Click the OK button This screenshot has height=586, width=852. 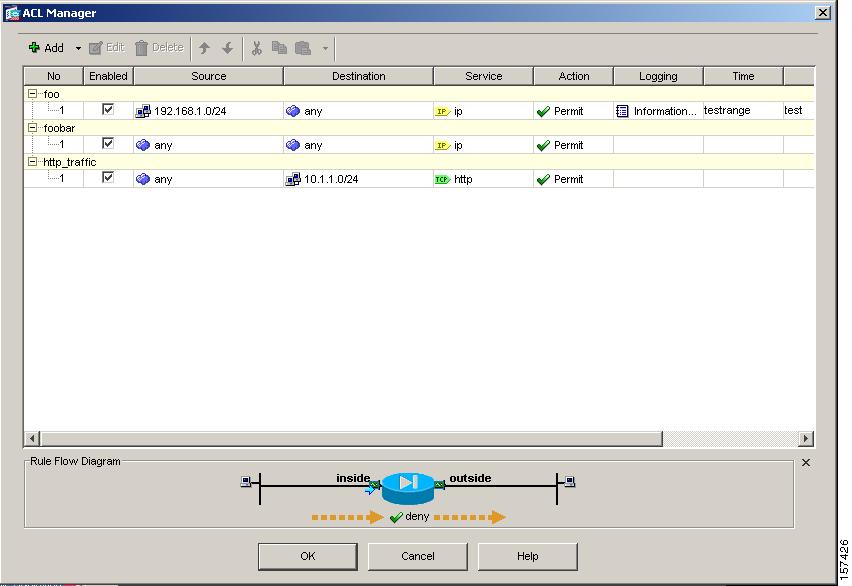(x=308, y=556)
